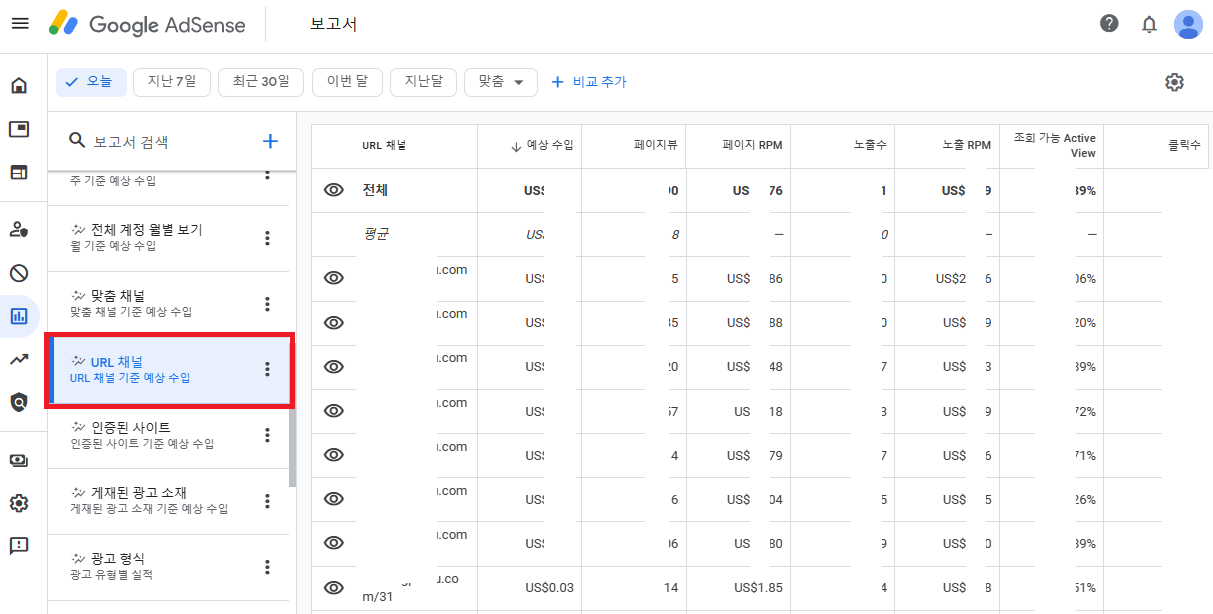Screen dimensions: 1213x614
Task: Open the Payments card icon
Action: [20, 461]
